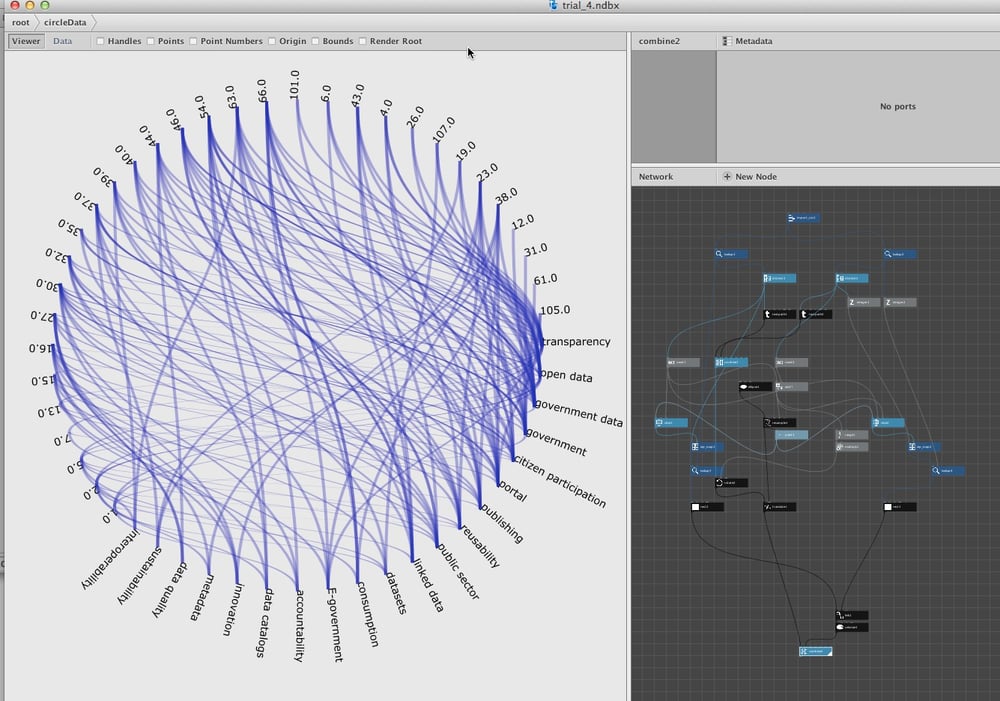Select the rotate1 node in the network
Viewport: 1000px width, 701px height.
[x=731, y=483]
